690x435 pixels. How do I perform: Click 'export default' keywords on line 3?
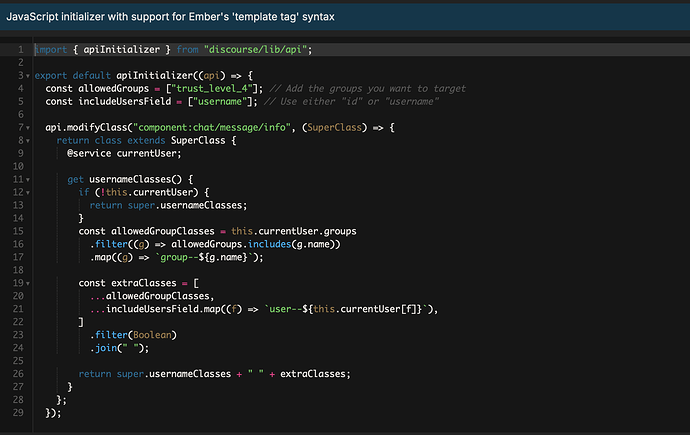tap(73, 76)
